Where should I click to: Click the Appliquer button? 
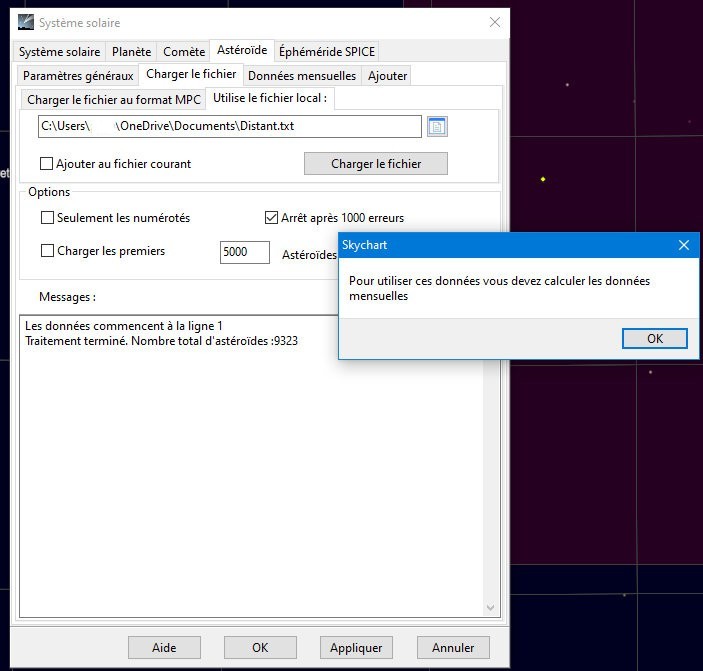[356, 648]
